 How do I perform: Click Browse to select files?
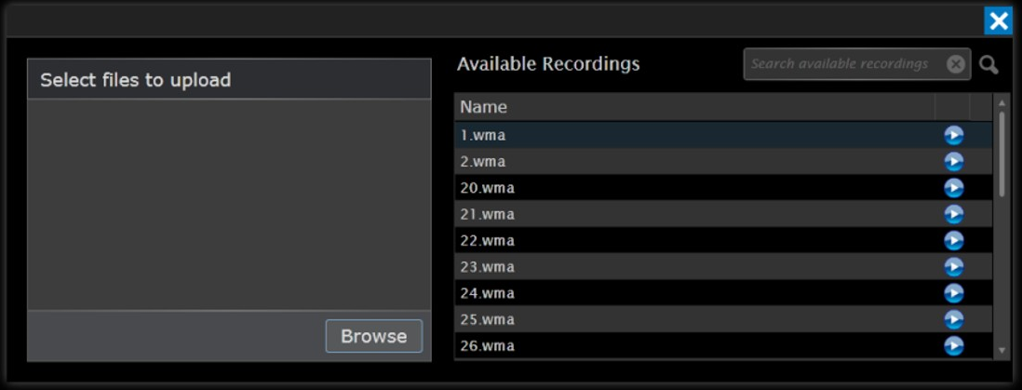coord(374,337)
